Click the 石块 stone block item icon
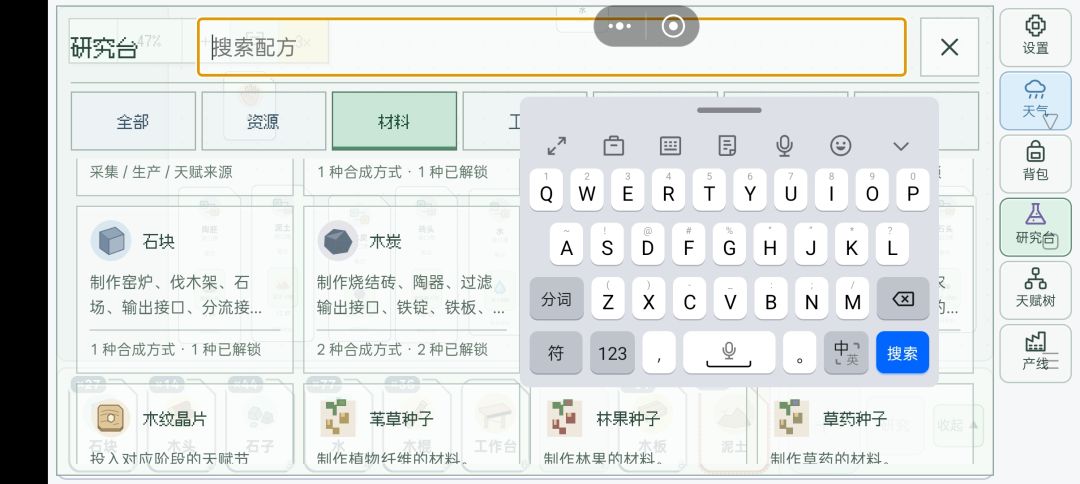This screenshot has width=1080, height=484. click(111, 241)
